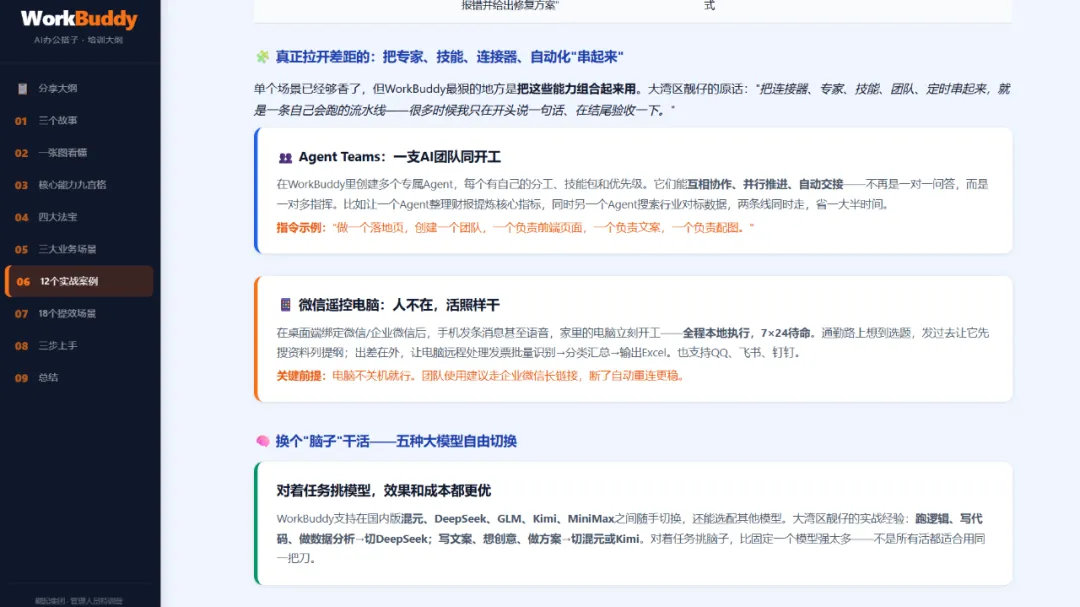Click the 微信遥控电脑：人不在，活照样干 card title
Image resolution: width=1080 pixels, height=607 pixels.
point(399,305)
